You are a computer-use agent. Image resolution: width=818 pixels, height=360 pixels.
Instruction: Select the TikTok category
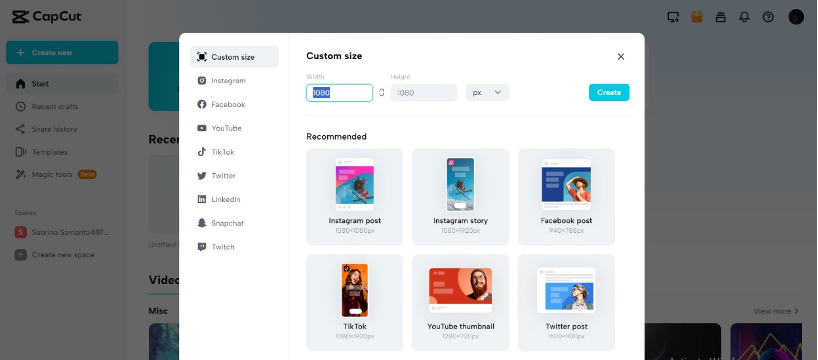point(234,152)
